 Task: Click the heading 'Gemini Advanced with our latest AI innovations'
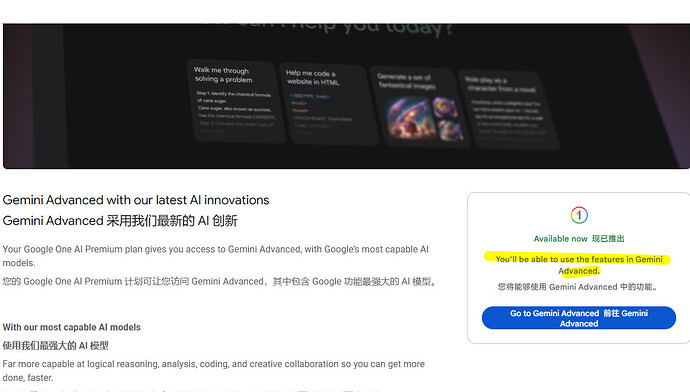click(x=136, y=200)
